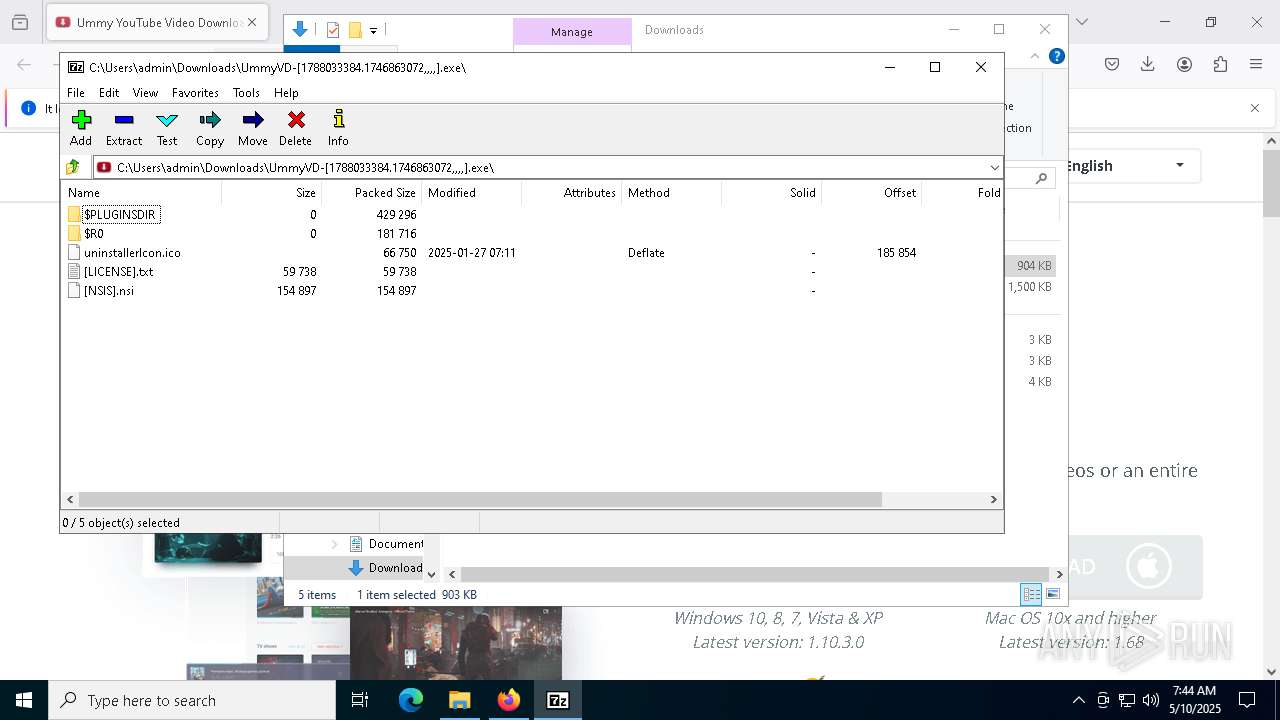Sort by Size column header

(x=271, y=192)
